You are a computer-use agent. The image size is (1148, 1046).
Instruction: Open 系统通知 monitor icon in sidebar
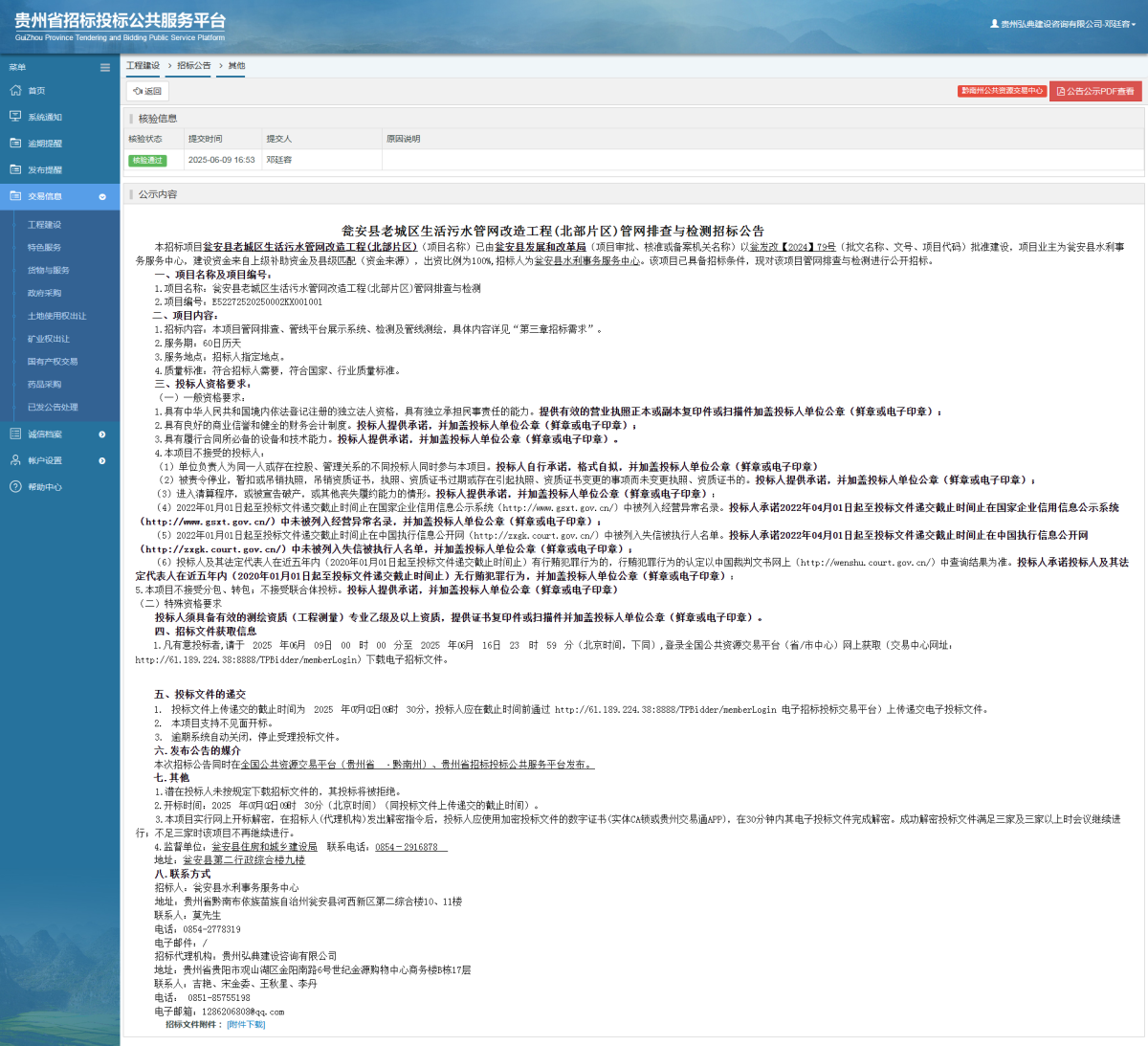tap(15, 117)
